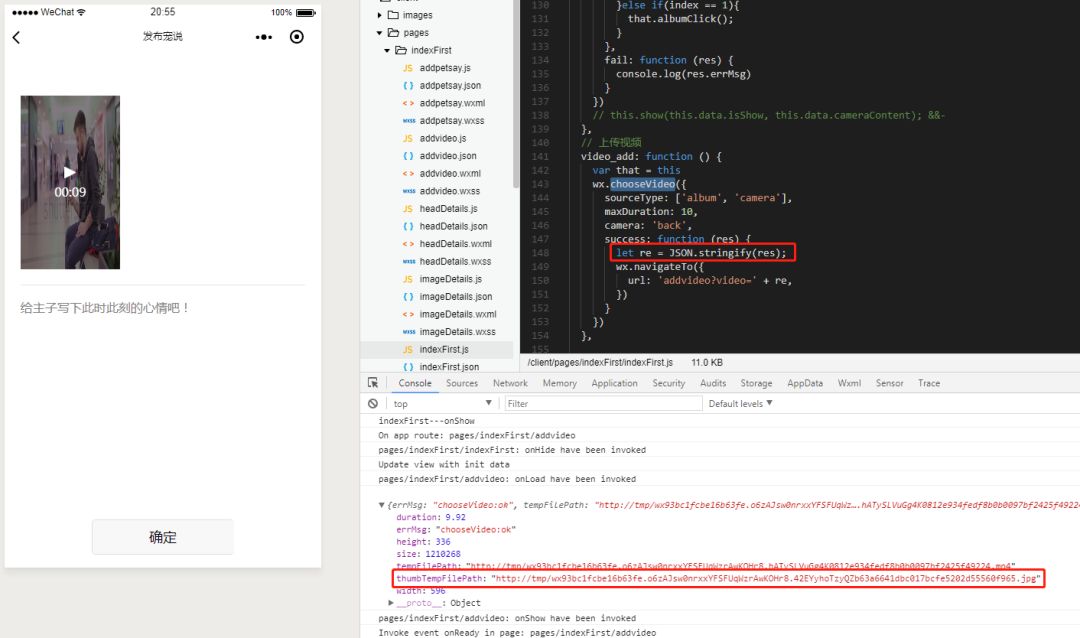This screenshot has width=1080, height=638.
Task: Switch to the AppData tab
Action: (x=804, y=383)
